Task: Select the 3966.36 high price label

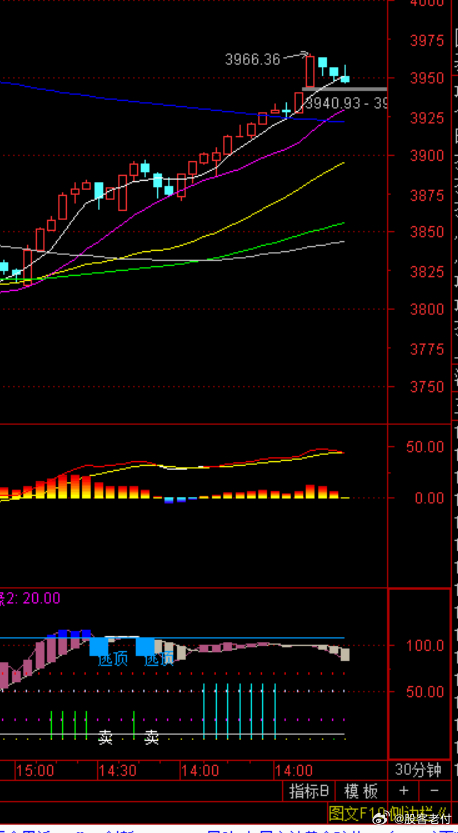Action: pyautogui.click(x=252, y=60)
